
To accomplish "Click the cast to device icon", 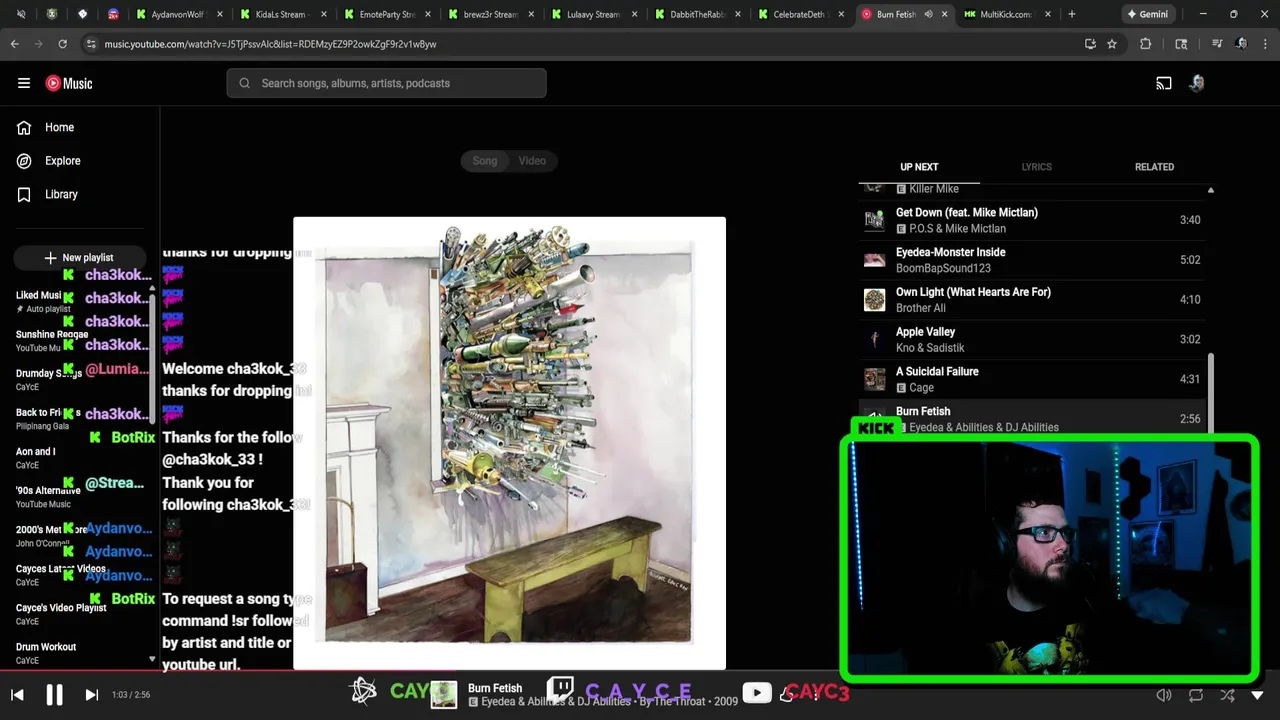I will [x=1164, y=83].
